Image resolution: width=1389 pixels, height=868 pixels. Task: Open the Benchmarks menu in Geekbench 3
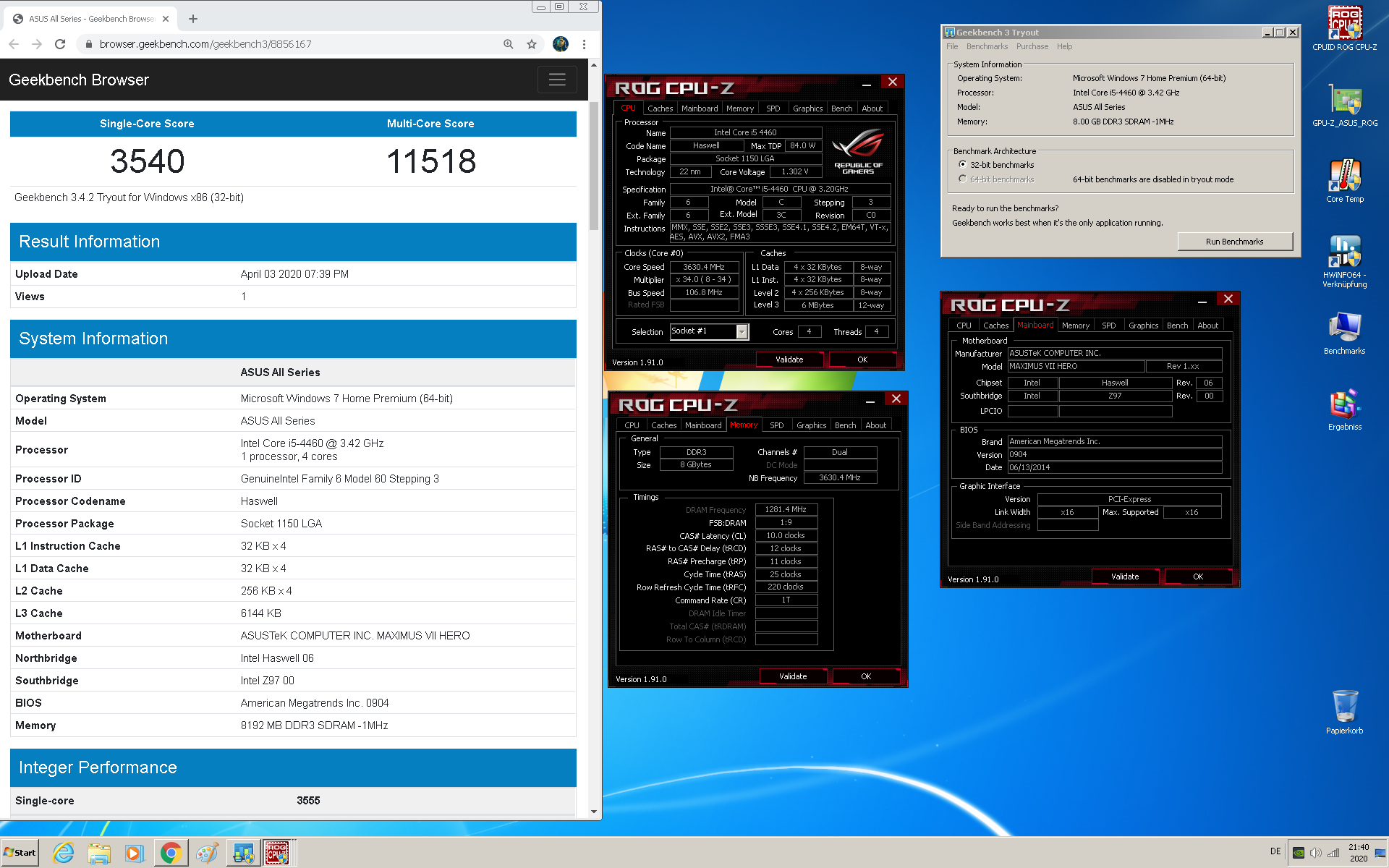pos(987,46)
